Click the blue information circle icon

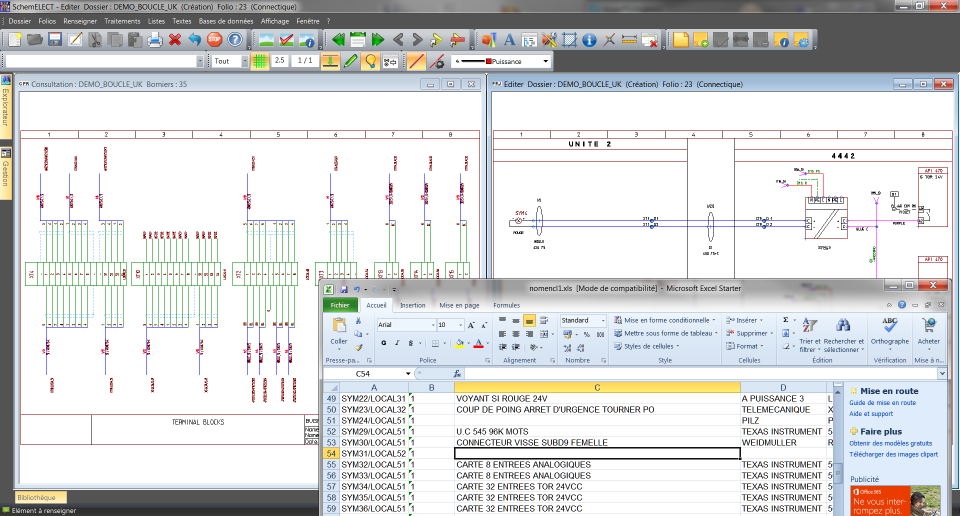(x=589, y=40)
